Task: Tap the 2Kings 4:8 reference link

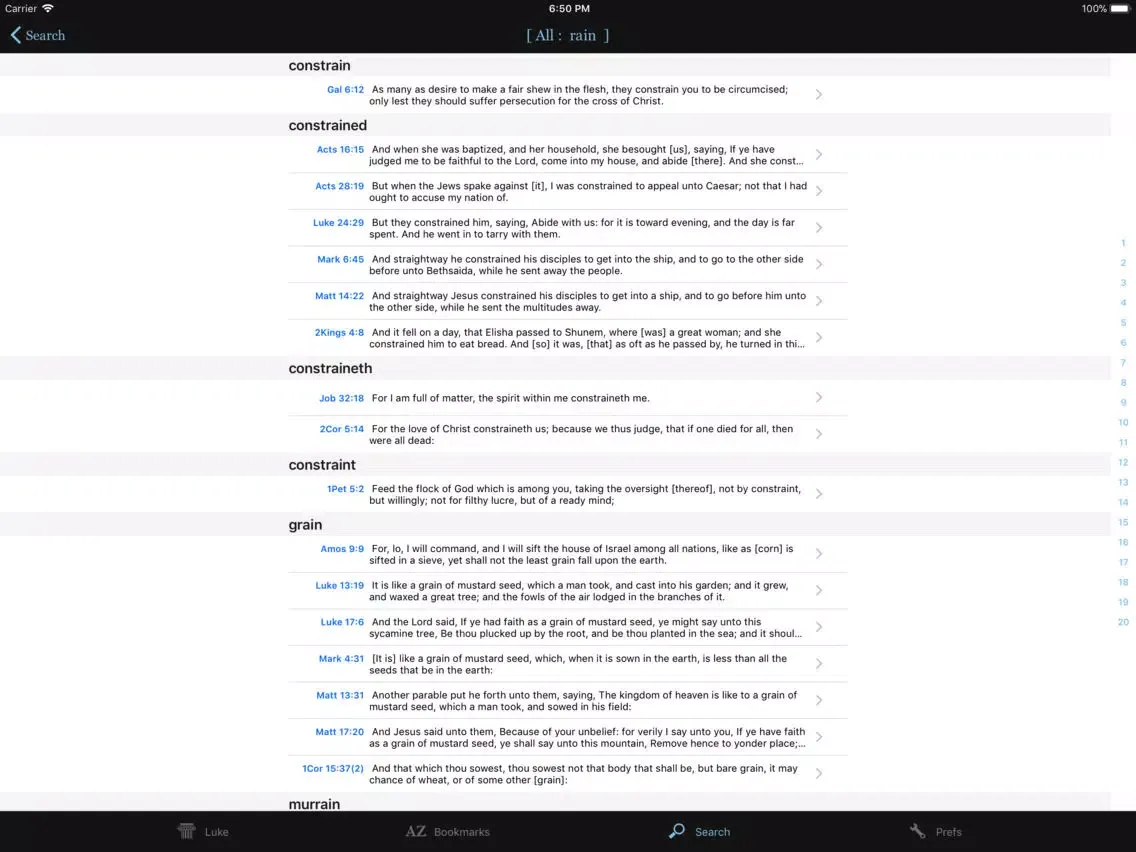Action: point(339,333)
